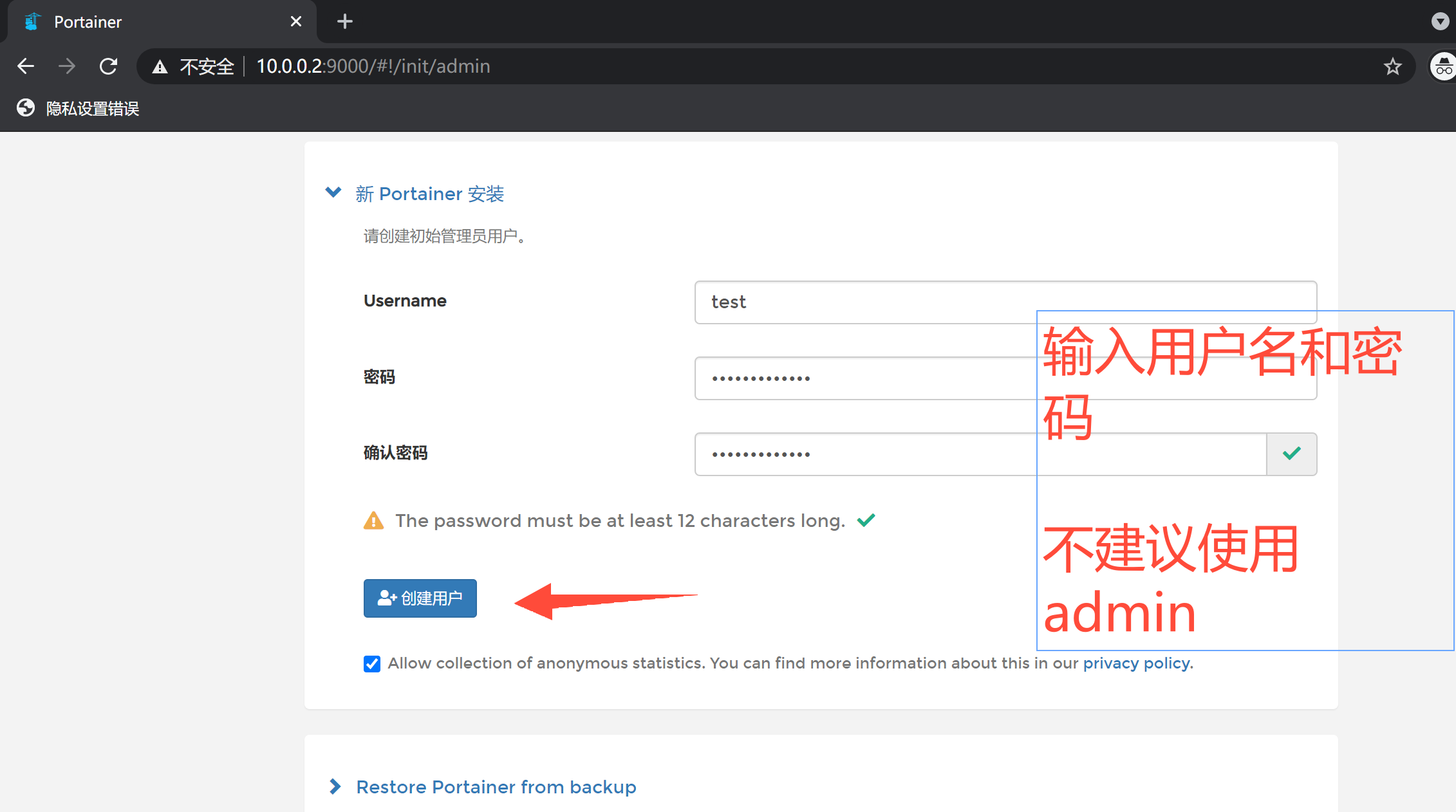Open the privacy policy link
This screenshot has height=812, width=1456.
tap(1136, 663)
